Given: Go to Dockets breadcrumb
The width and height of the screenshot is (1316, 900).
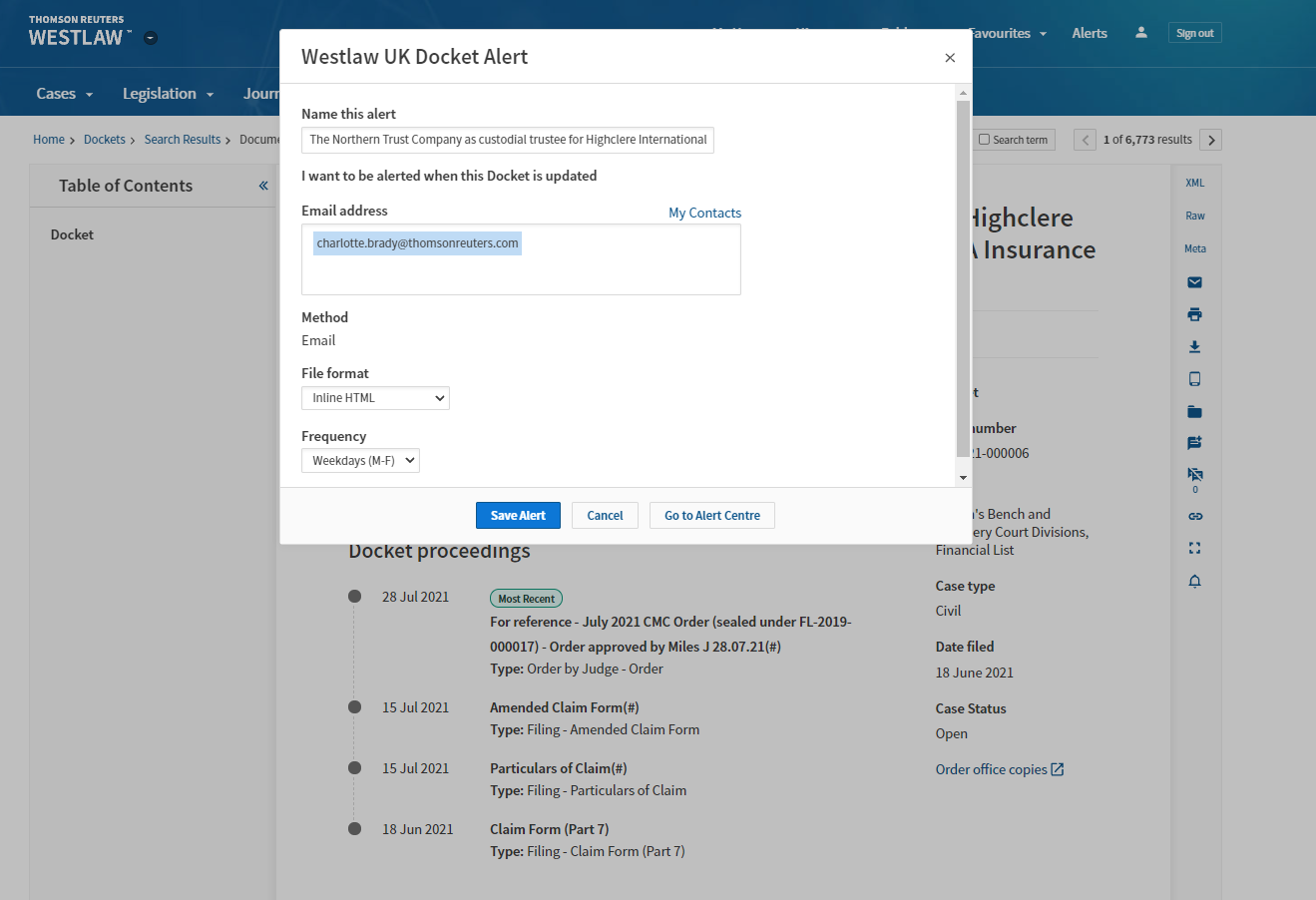Looking at the screenshot, I should [105, 140].
